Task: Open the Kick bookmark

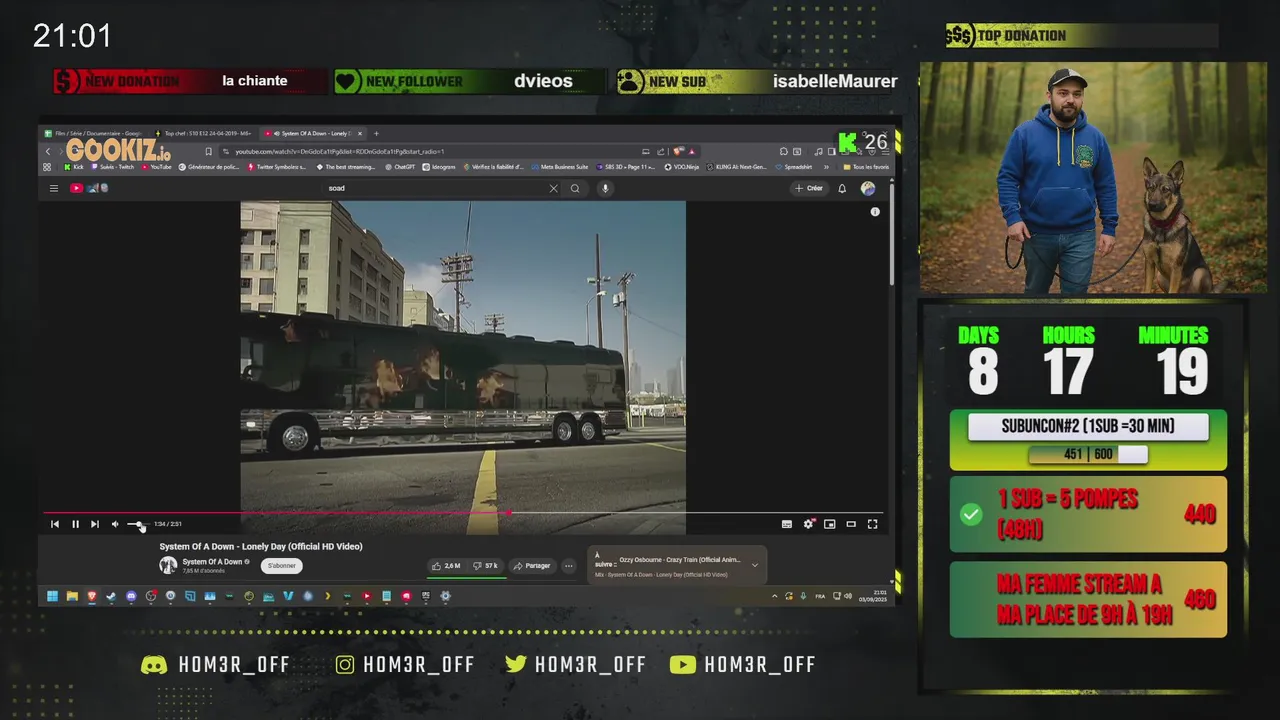Action: click(72, 167)
